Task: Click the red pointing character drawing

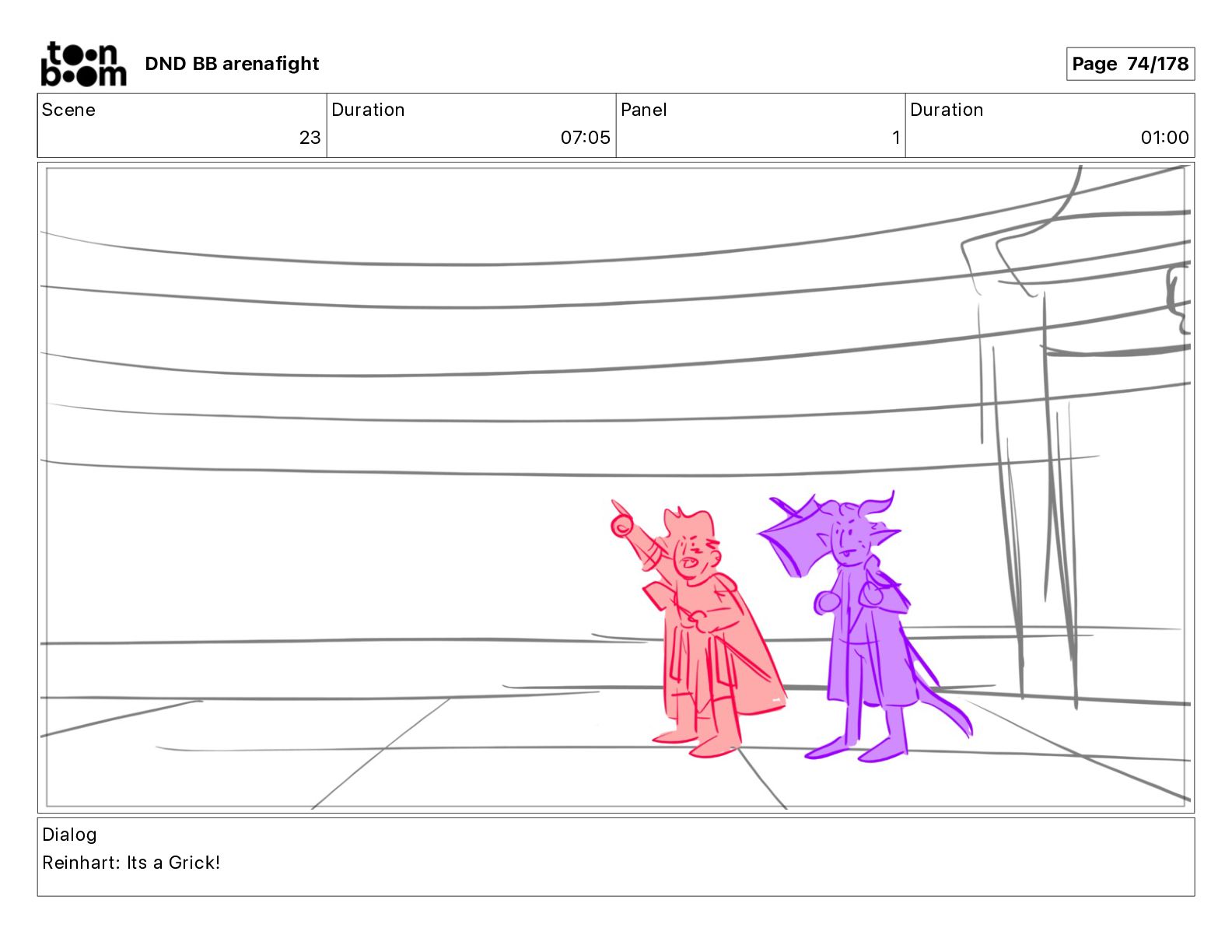Action: coord(698,629)
